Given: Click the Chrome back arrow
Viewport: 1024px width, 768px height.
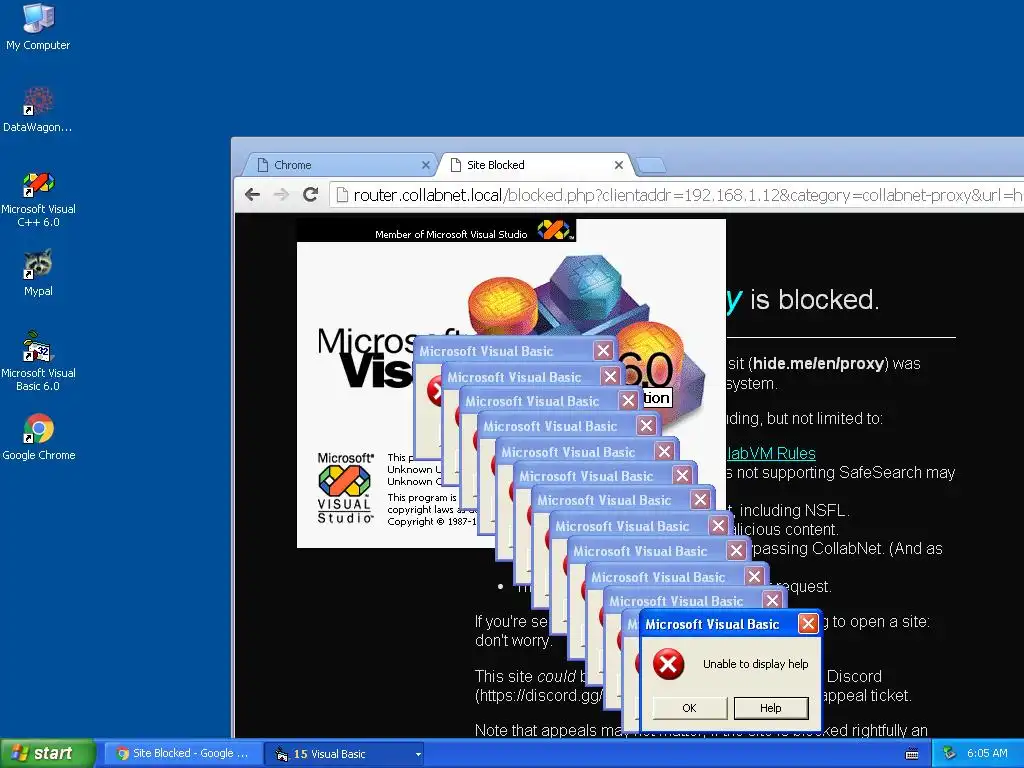Looking at the screenshot, I should pyautogui.click(x=253, y=195).
